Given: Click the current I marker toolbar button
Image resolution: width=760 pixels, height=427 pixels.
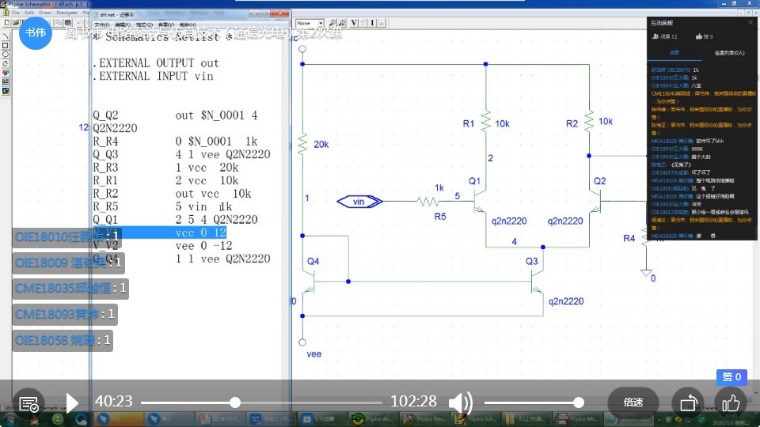Looking at the screenshot, I should (x=372, y=23).
